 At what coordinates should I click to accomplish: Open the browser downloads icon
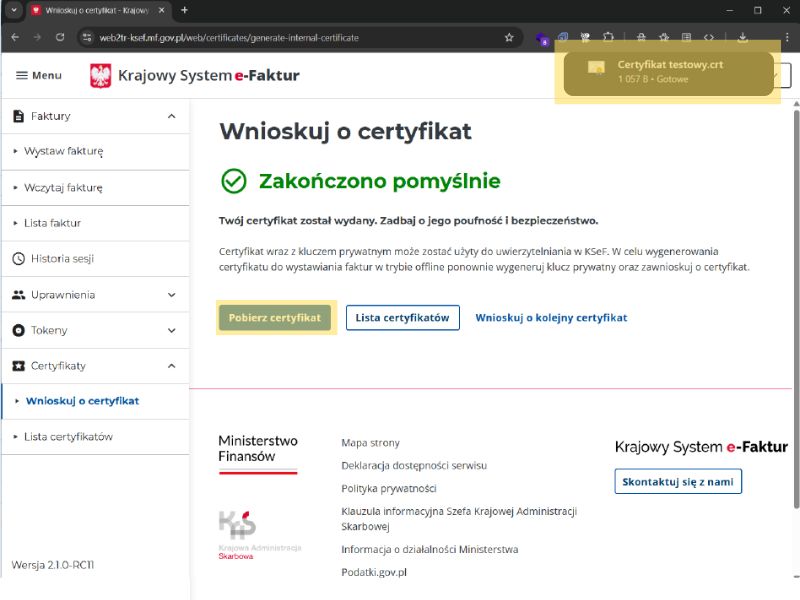coord(743,38)
